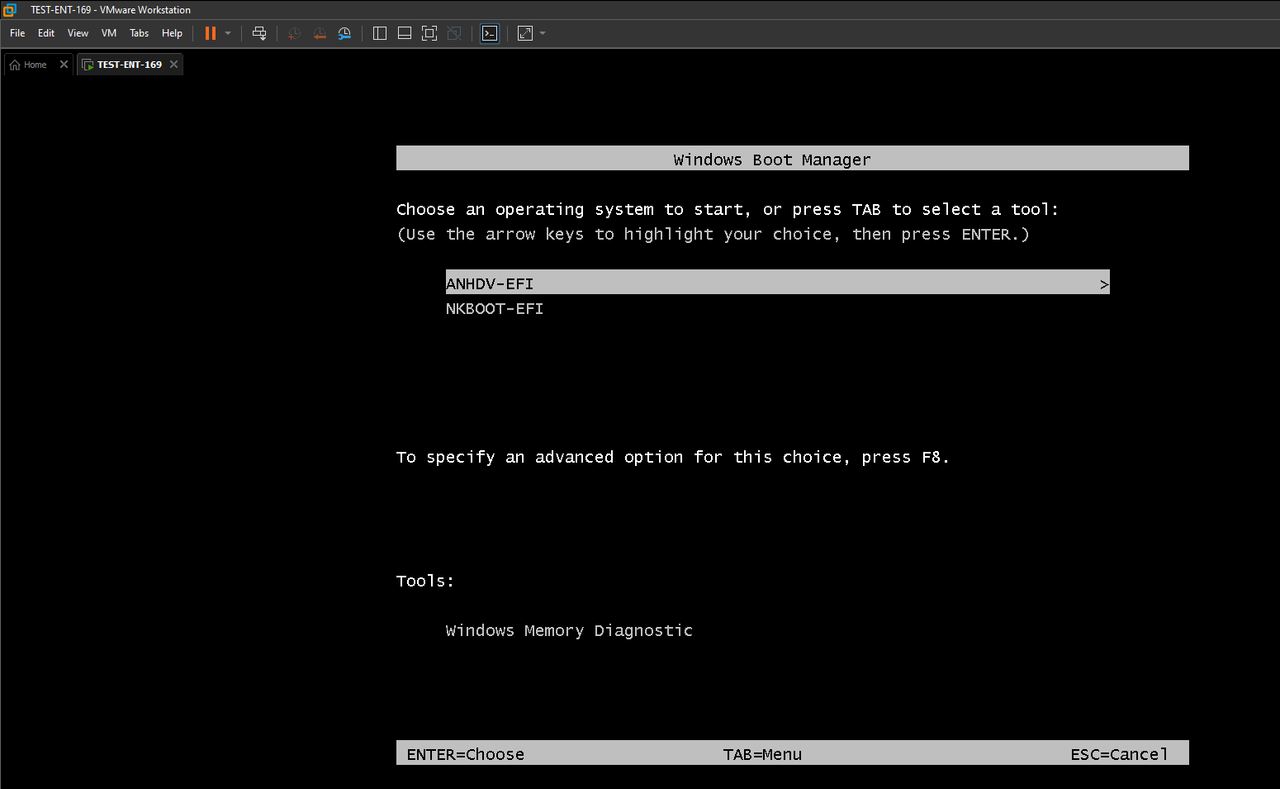Click the ENTER=Choose label

pyautogui.click(x=465, y=754)
